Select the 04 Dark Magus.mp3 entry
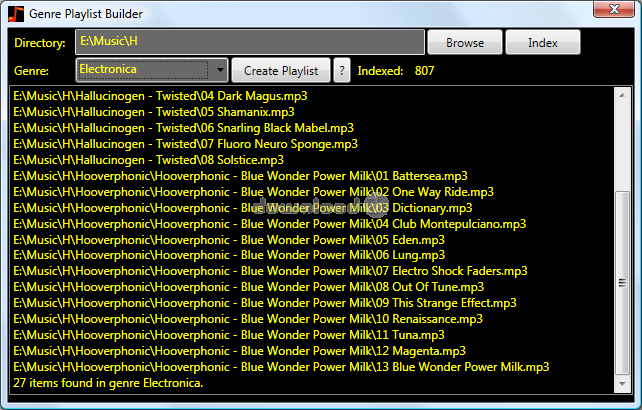 (x=160, y=96)
